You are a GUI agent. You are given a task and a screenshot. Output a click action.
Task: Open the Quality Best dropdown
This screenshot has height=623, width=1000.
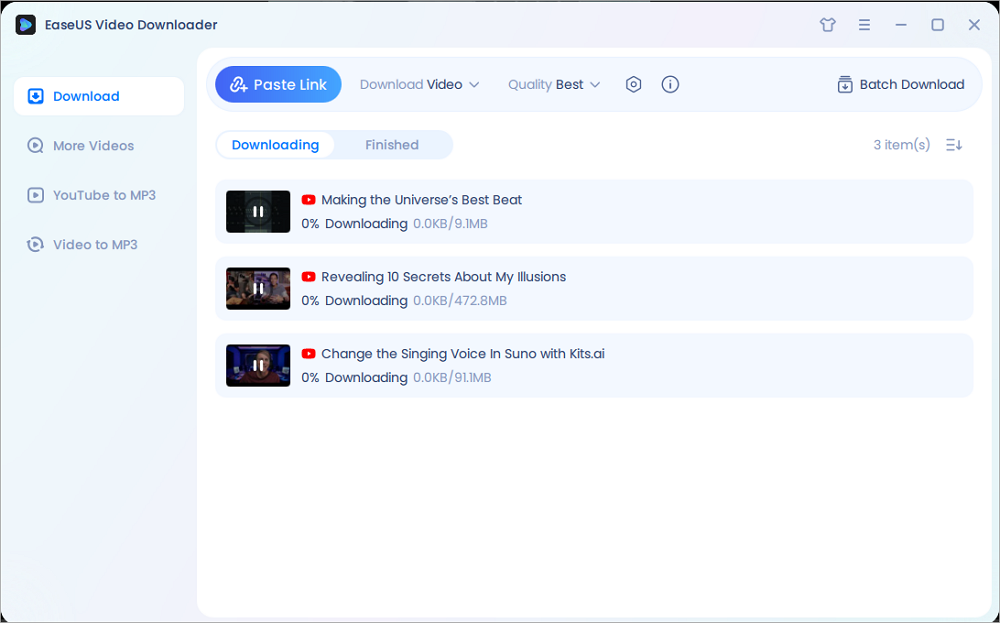(x=554, y=84)
